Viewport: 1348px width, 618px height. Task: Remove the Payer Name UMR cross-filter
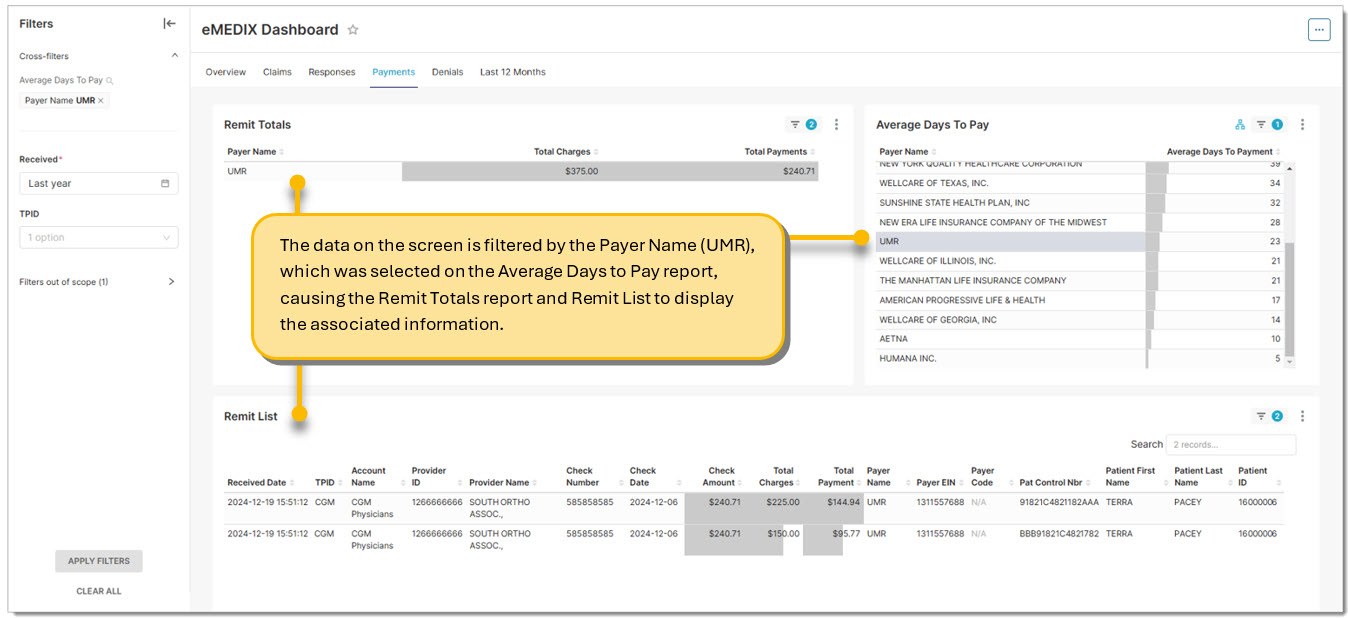tap(101, 101)
